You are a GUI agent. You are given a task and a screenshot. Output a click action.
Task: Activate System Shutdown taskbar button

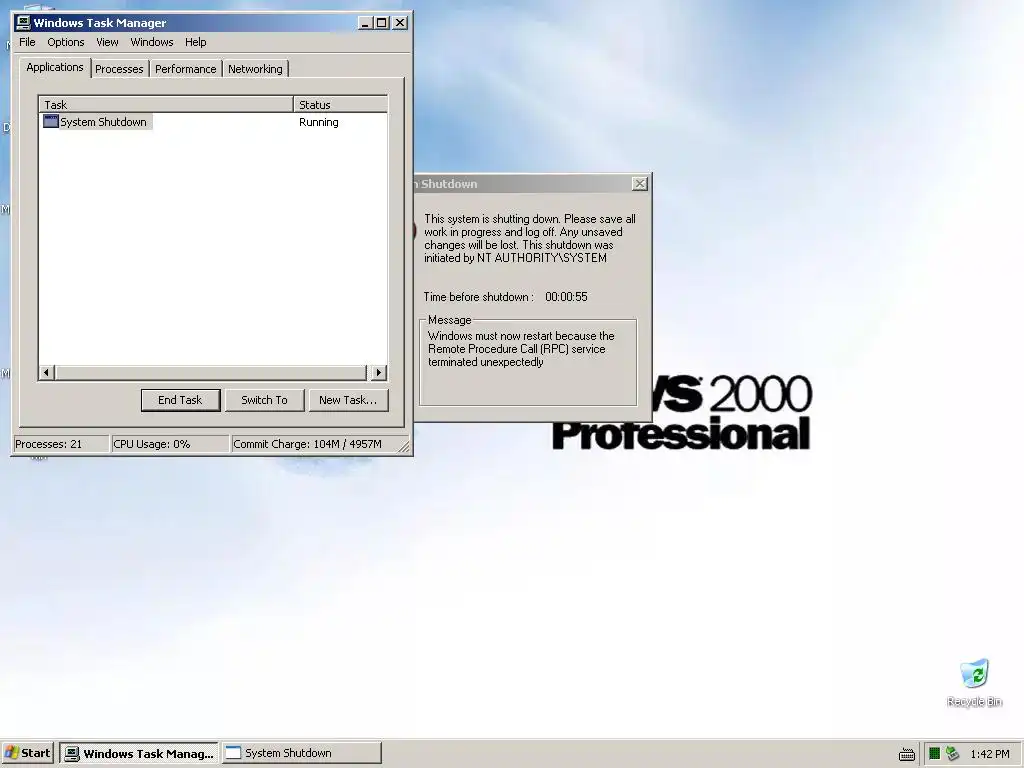(x=302, y=753)
